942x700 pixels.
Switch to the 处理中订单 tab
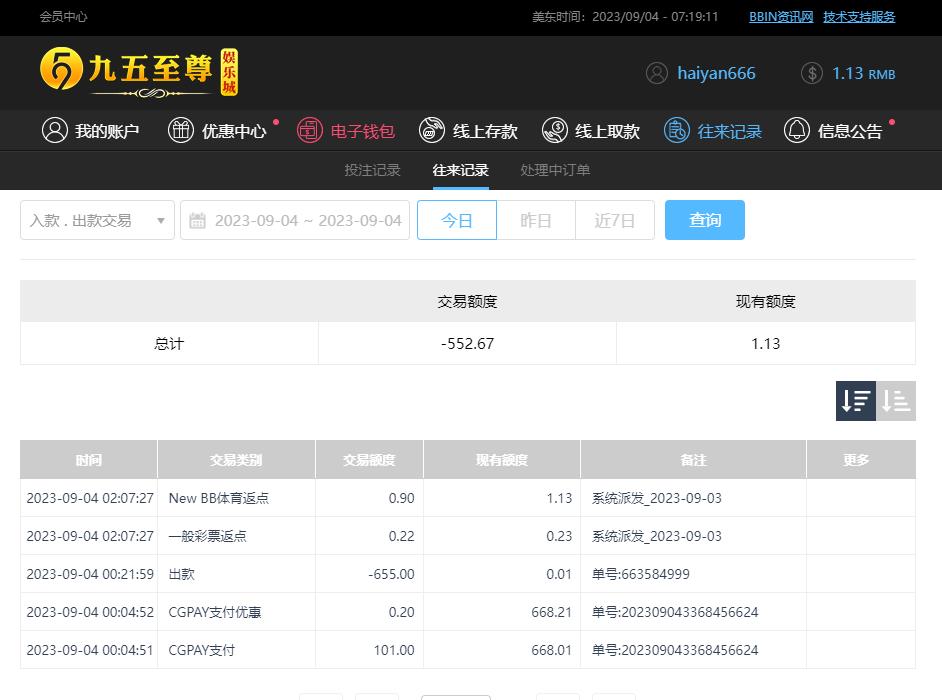coord(555,170)
